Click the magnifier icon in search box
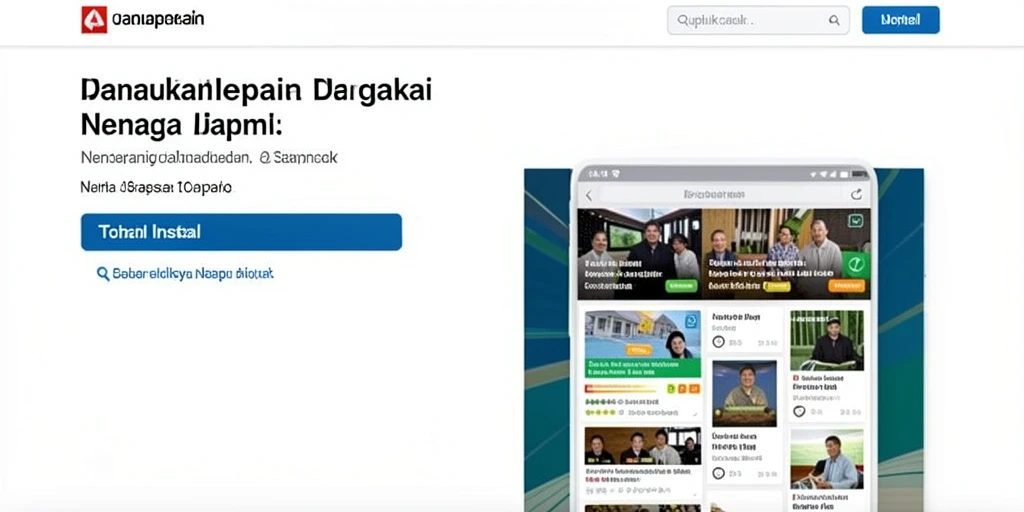The width and height of the screenshot is (1024, 512). click(x=834, y=20)
